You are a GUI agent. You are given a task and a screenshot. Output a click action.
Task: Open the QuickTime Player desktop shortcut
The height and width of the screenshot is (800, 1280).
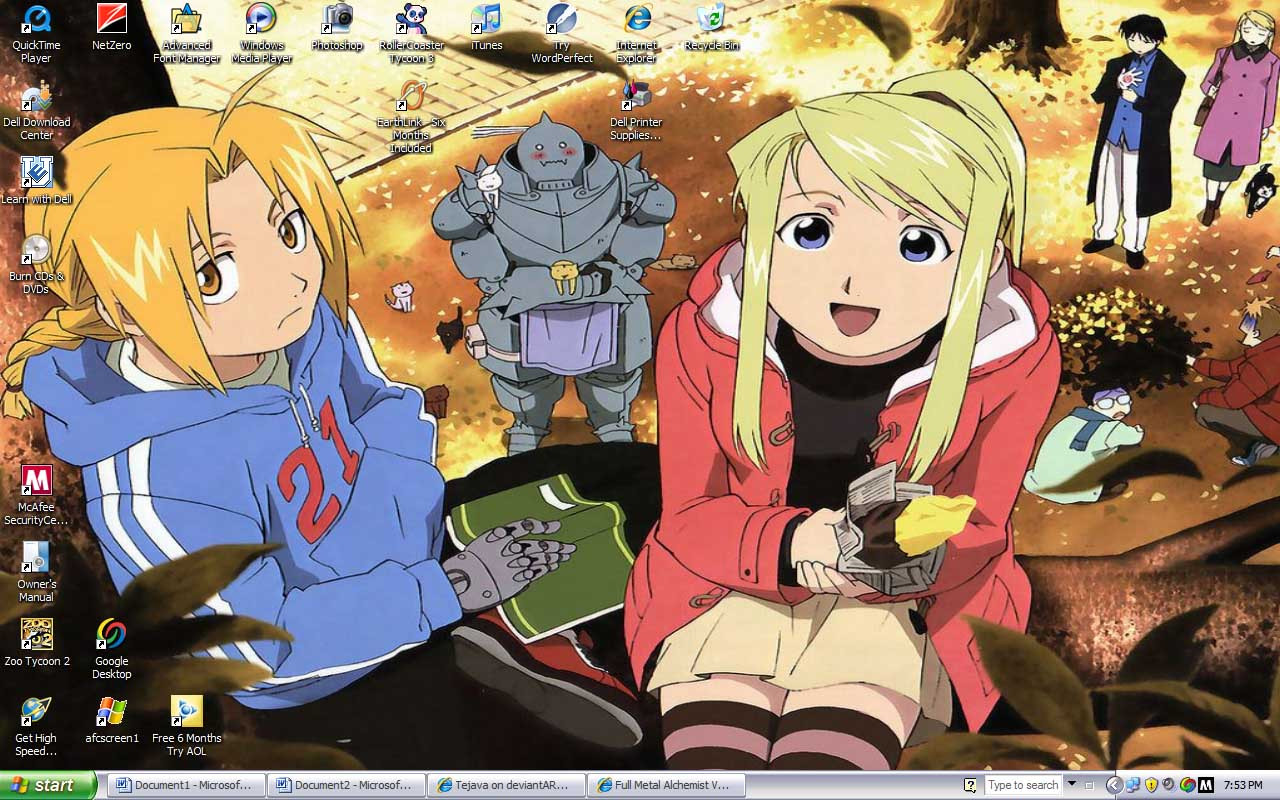tap(37, 34)
